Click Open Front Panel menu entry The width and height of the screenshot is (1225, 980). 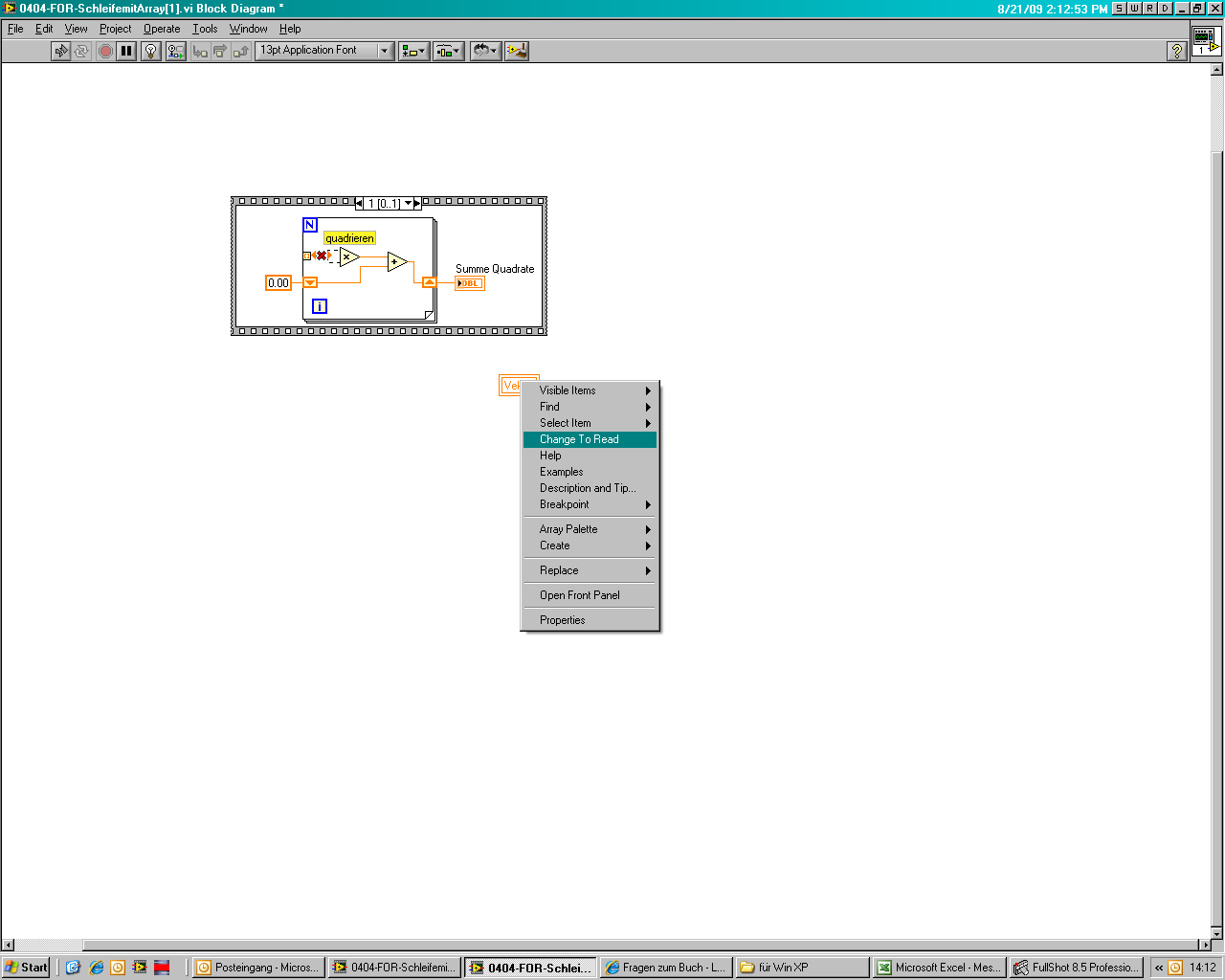[590, 595]
